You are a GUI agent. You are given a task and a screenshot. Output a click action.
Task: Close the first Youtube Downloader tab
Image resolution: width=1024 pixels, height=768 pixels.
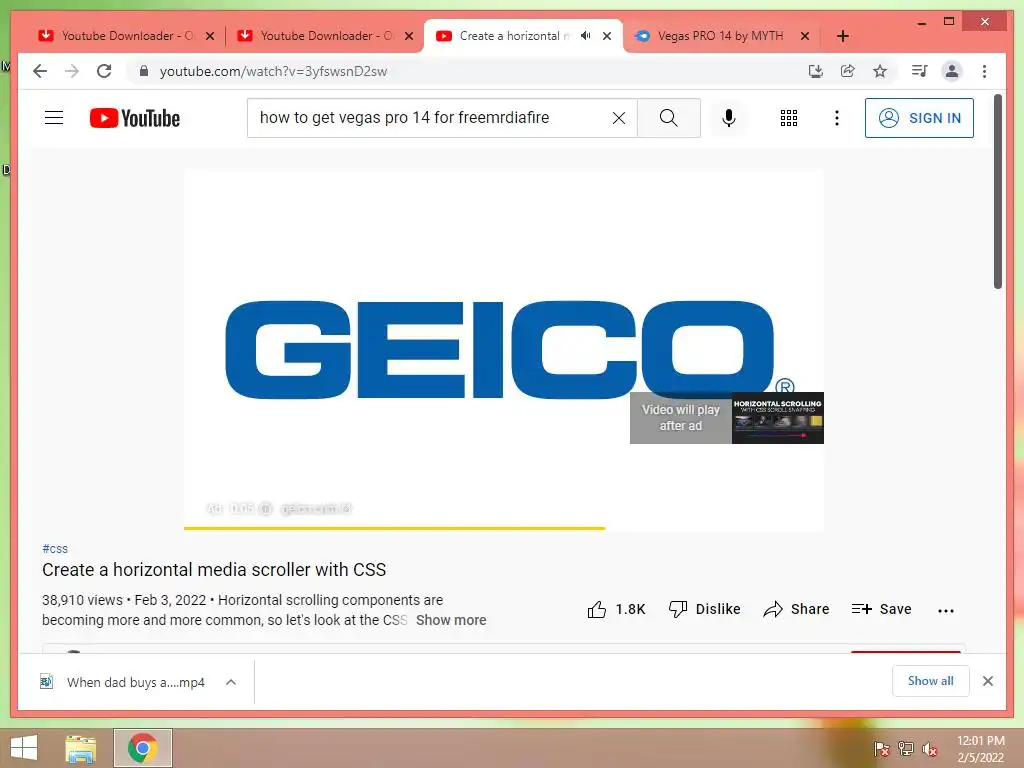pos(210,36)
